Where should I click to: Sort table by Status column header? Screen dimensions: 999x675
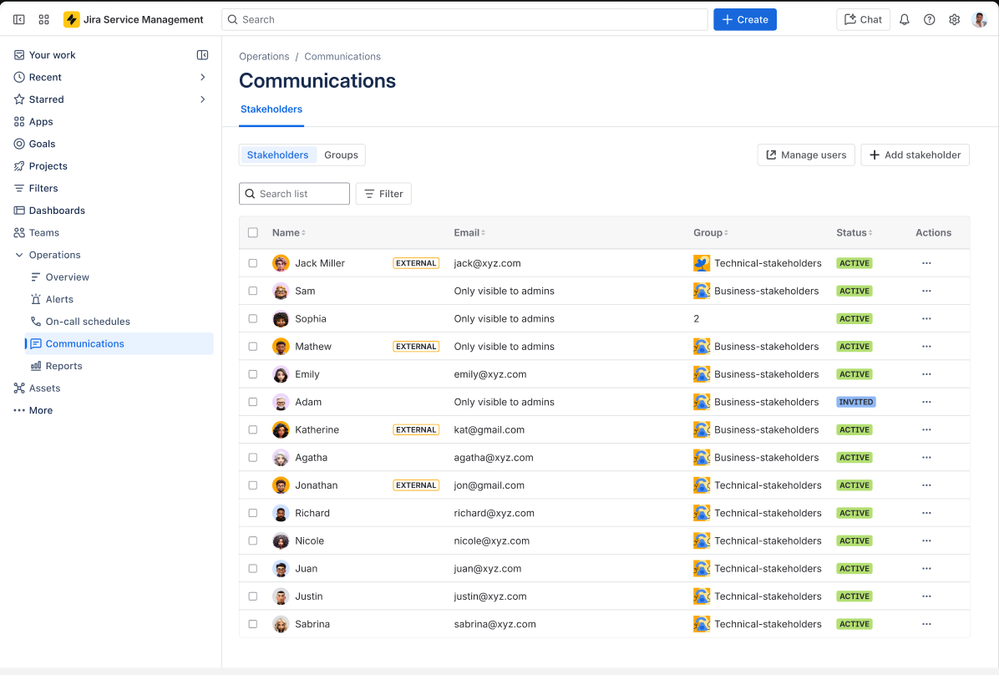[854, 233]
